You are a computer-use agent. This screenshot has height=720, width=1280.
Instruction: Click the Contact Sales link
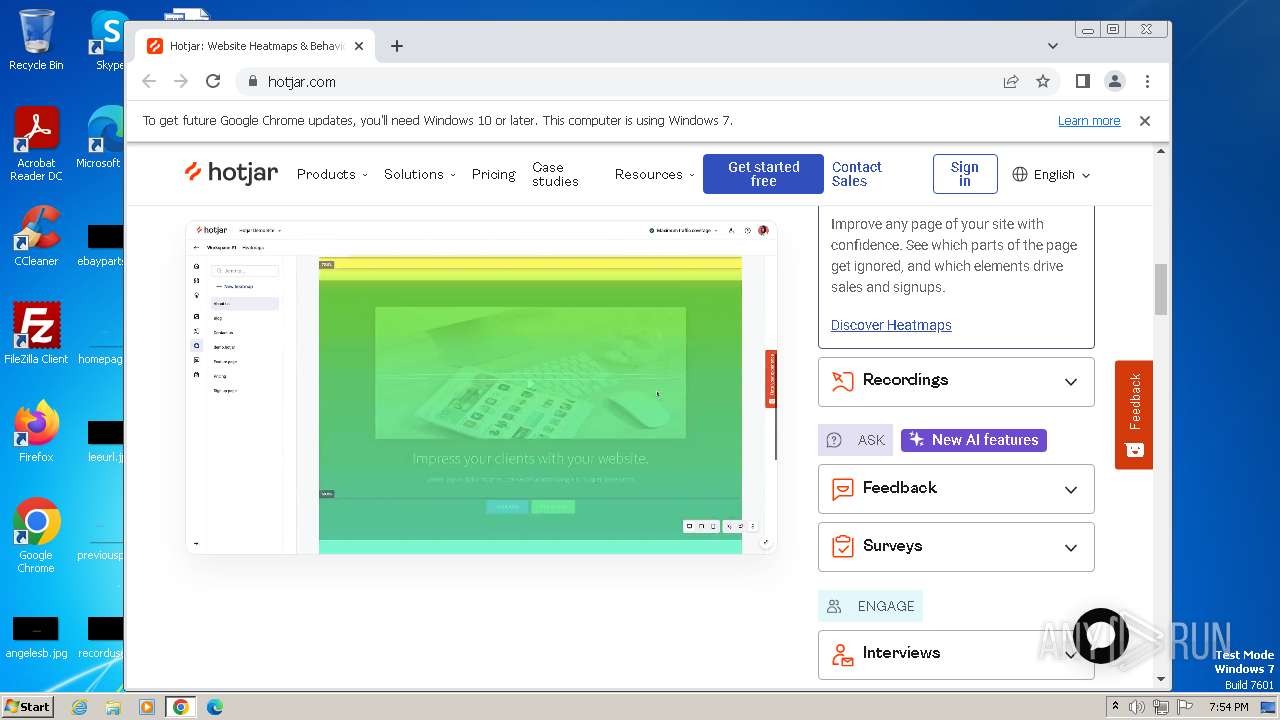(857, 174)
